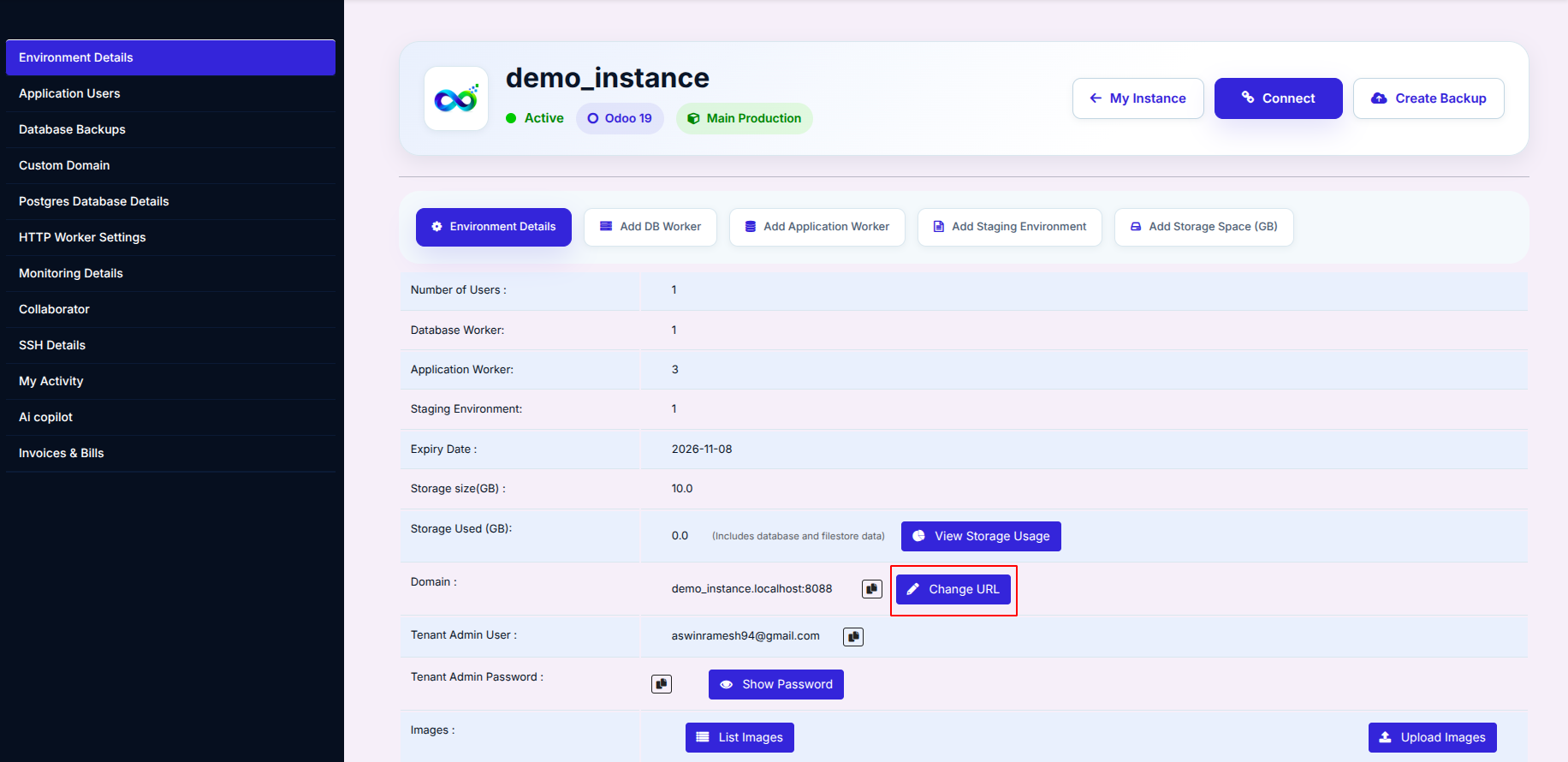Click the Connect button
1568x762 pixels.
pos(1279,98)
